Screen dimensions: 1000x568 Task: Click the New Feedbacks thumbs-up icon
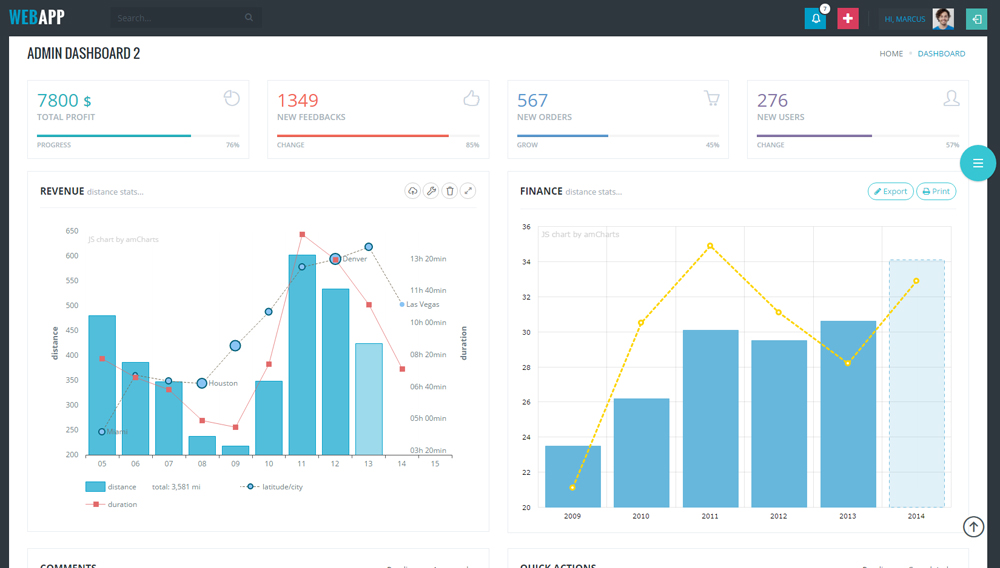(471, 98)
